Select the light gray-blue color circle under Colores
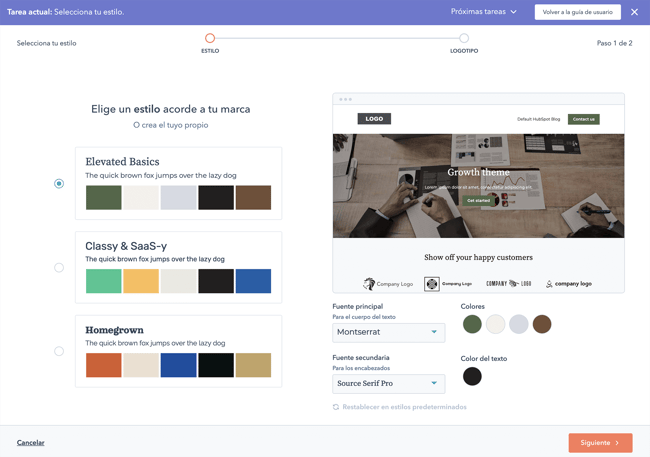The width and height of the screenshot is (650, 457). [518, 324]
